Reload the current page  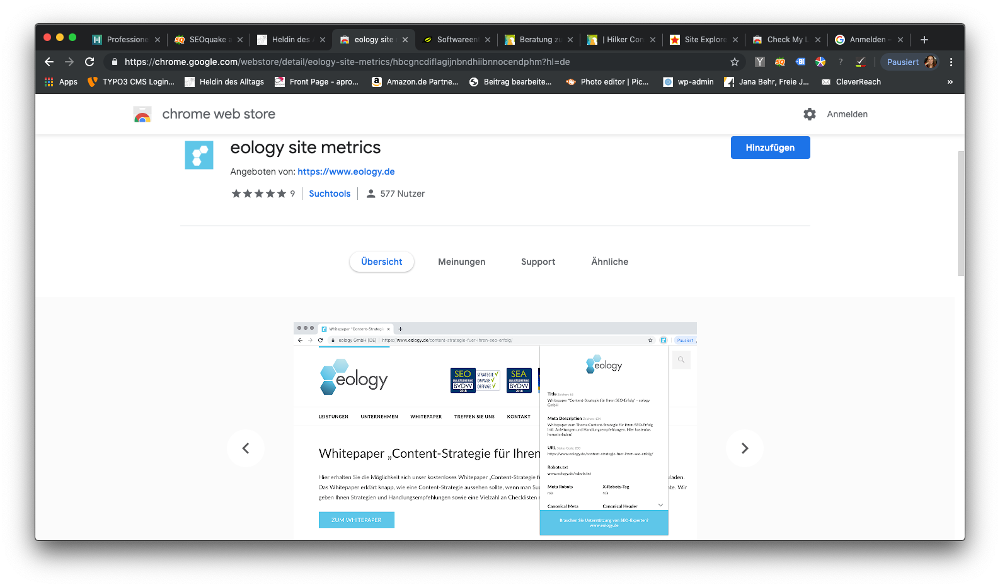[x=90, y=62]
